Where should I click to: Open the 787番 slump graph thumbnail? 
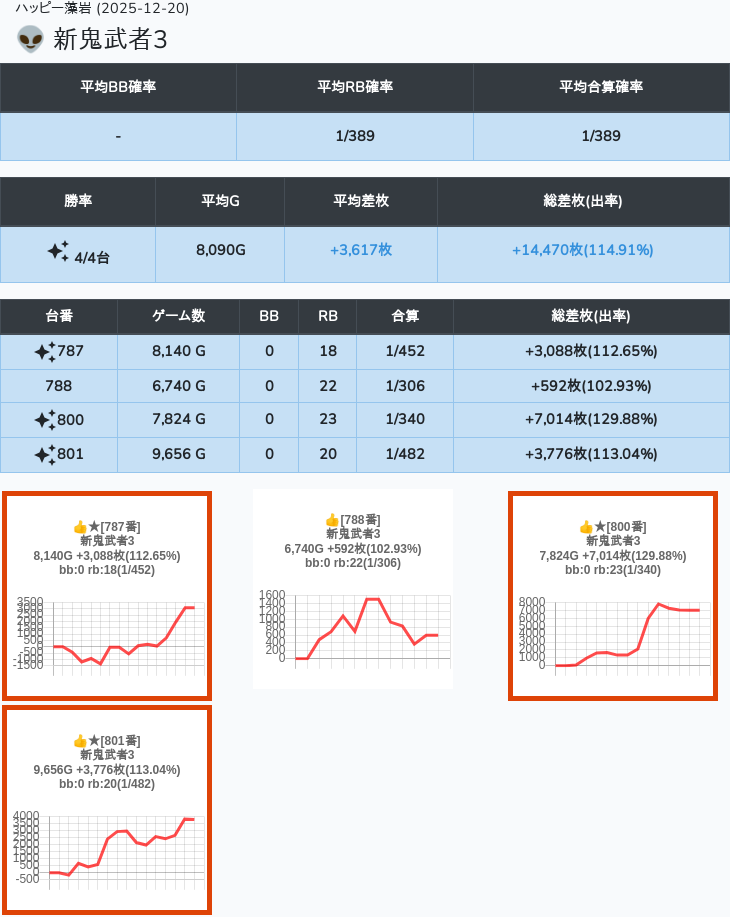pos(107,636)
